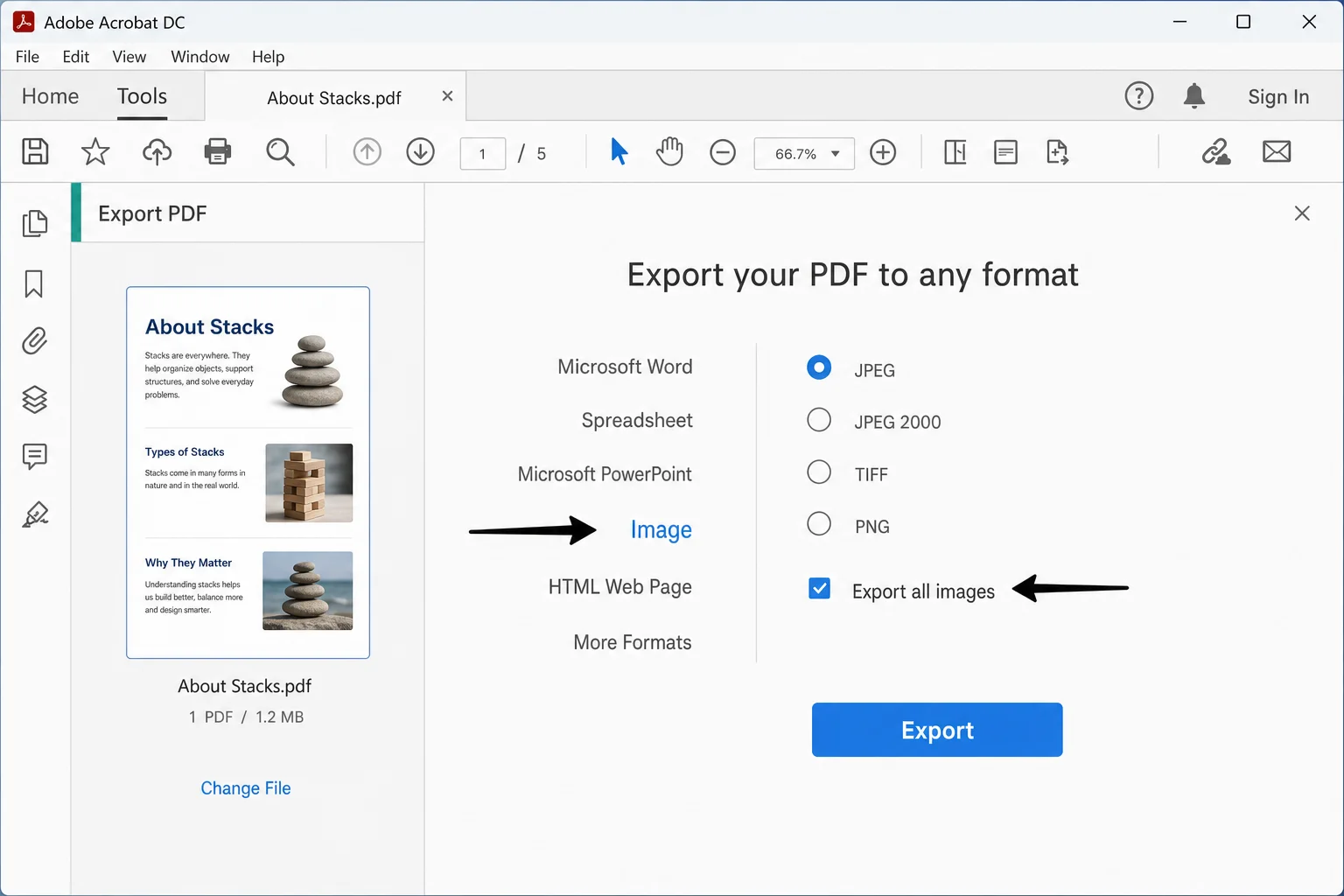Screen dimensions: 1344x896
Task: Open the Bookmarks sidebar panel
Action: (34, 283)
